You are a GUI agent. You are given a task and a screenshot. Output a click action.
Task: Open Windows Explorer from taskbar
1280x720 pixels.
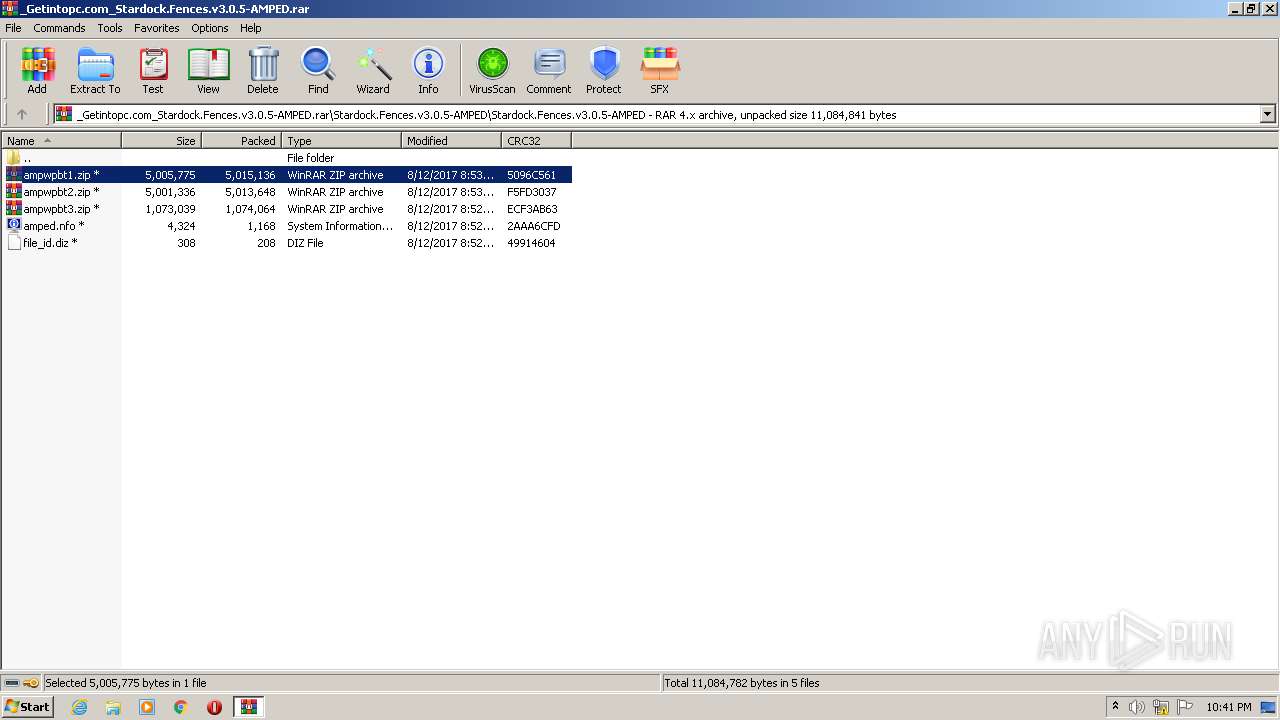[113, 707]
